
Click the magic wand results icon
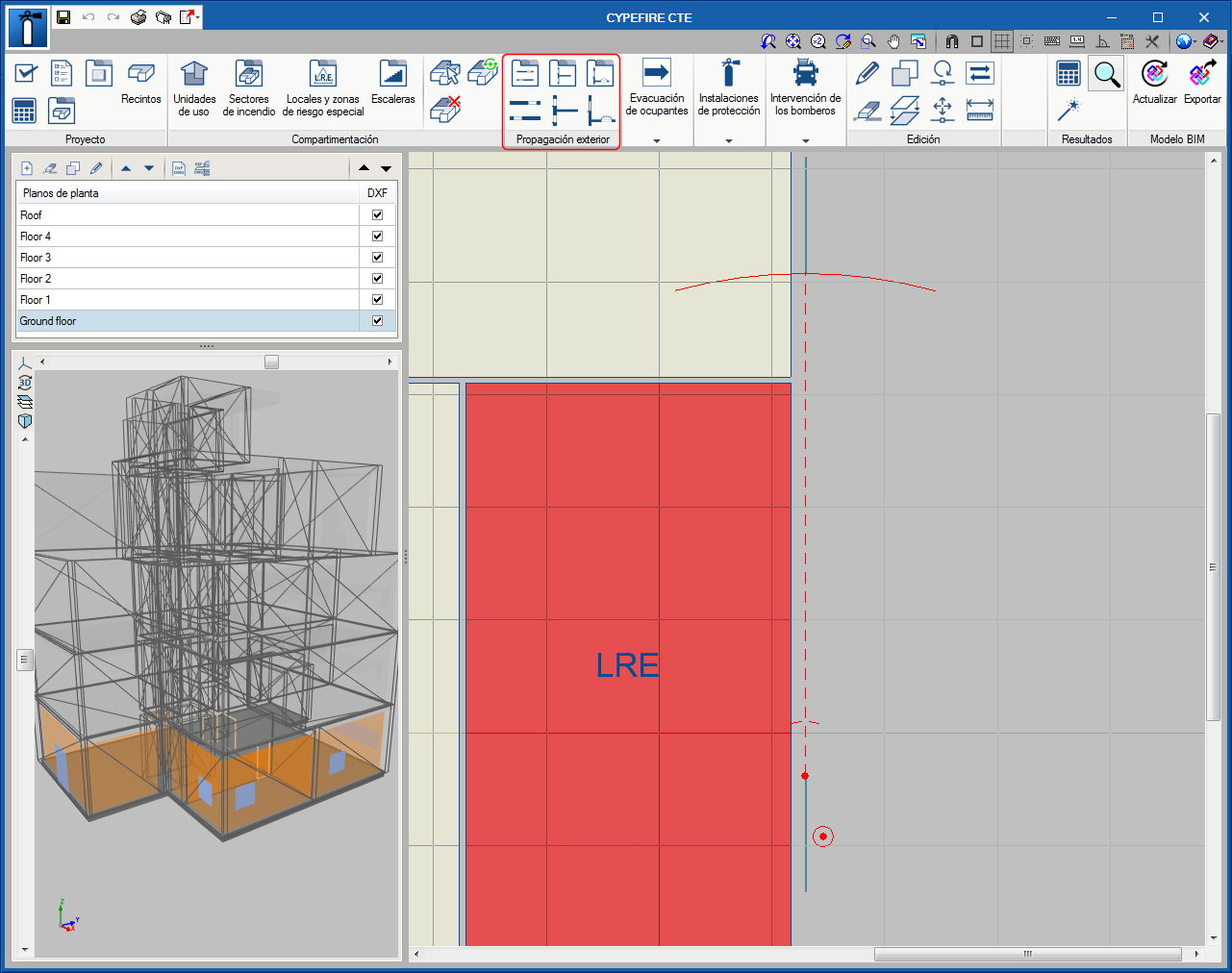(1068, 111)
